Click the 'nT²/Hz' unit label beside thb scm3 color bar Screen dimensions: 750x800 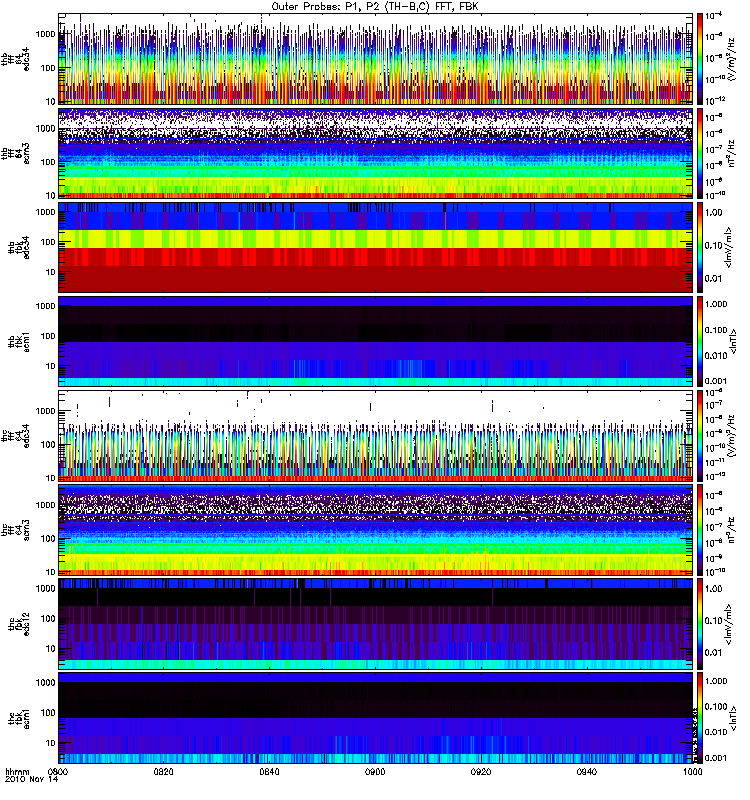(x=731, y=153)
